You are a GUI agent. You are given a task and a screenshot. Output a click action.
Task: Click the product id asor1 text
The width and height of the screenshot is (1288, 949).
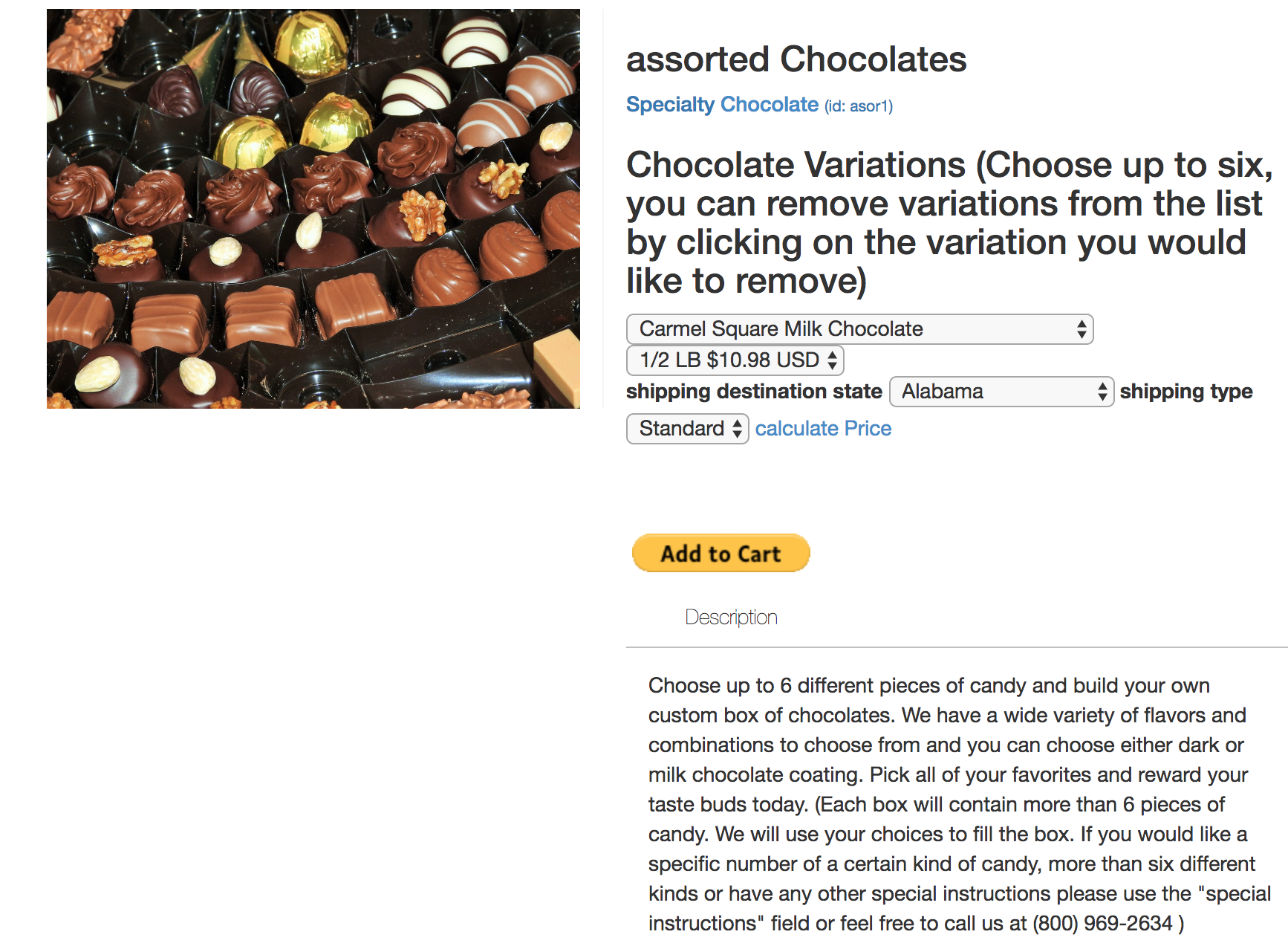click(859, 106)
